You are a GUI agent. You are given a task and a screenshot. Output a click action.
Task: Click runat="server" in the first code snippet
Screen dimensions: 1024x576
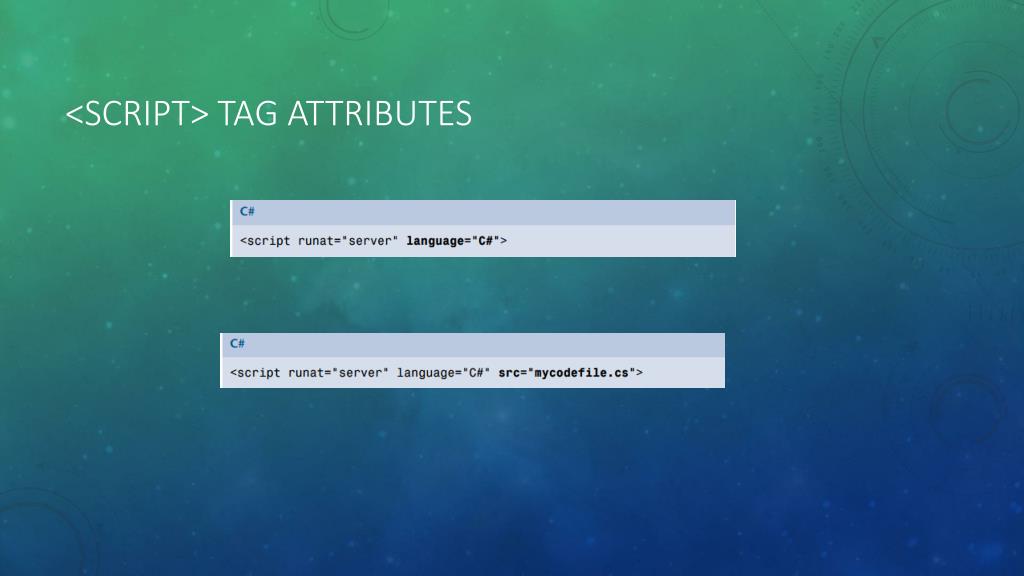(x=347, y=241)
